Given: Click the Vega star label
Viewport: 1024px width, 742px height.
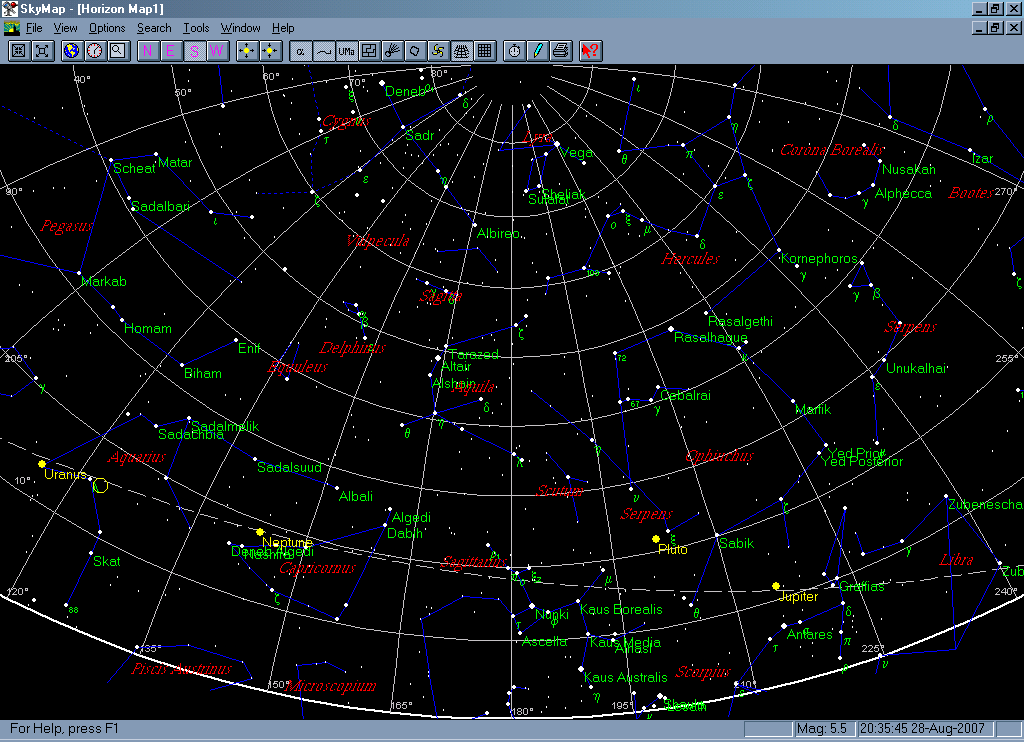Looking at the screenshot, I should coord(577,153).
